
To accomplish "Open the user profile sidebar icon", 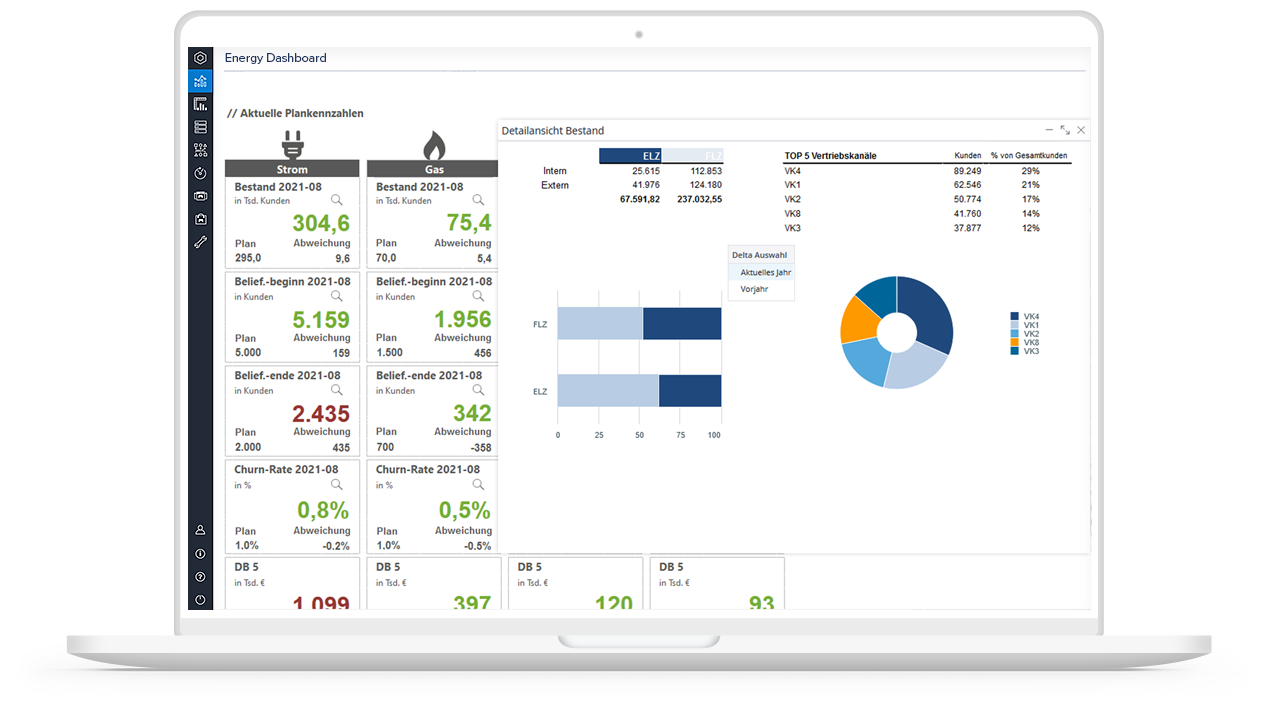I will (200, 530).
